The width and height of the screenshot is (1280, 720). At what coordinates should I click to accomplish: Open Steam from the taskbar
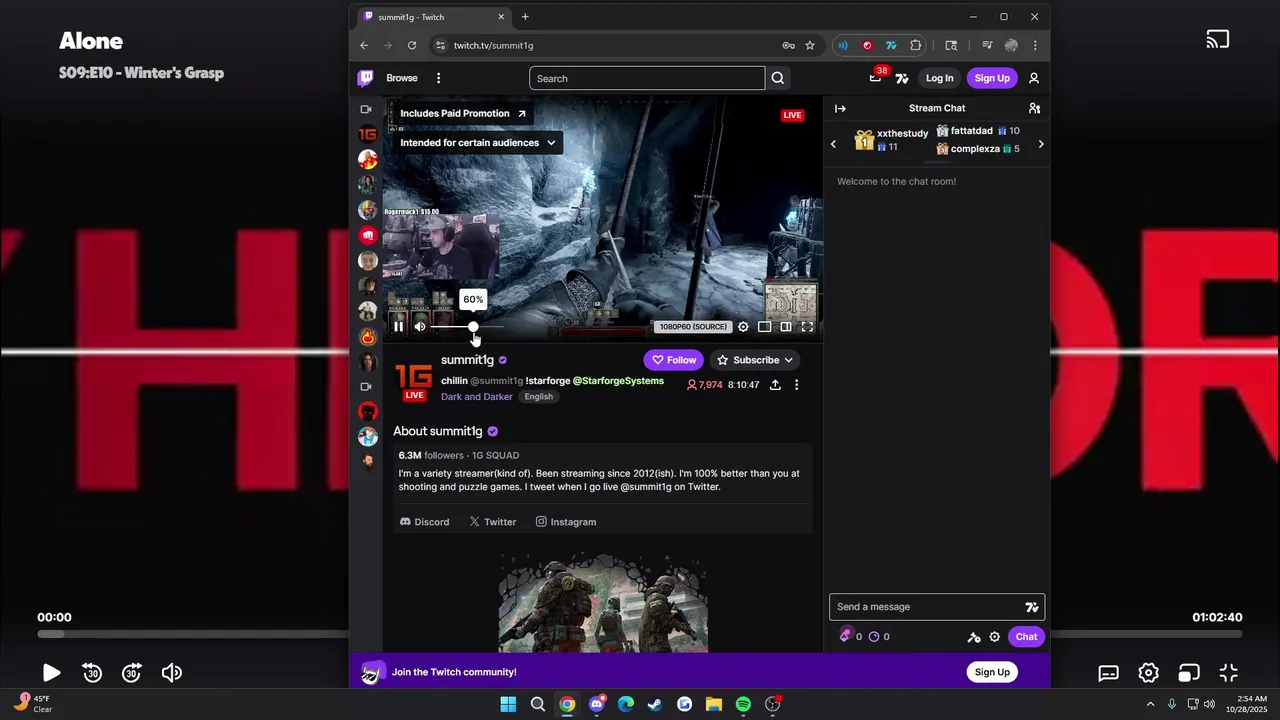point(655,704)
